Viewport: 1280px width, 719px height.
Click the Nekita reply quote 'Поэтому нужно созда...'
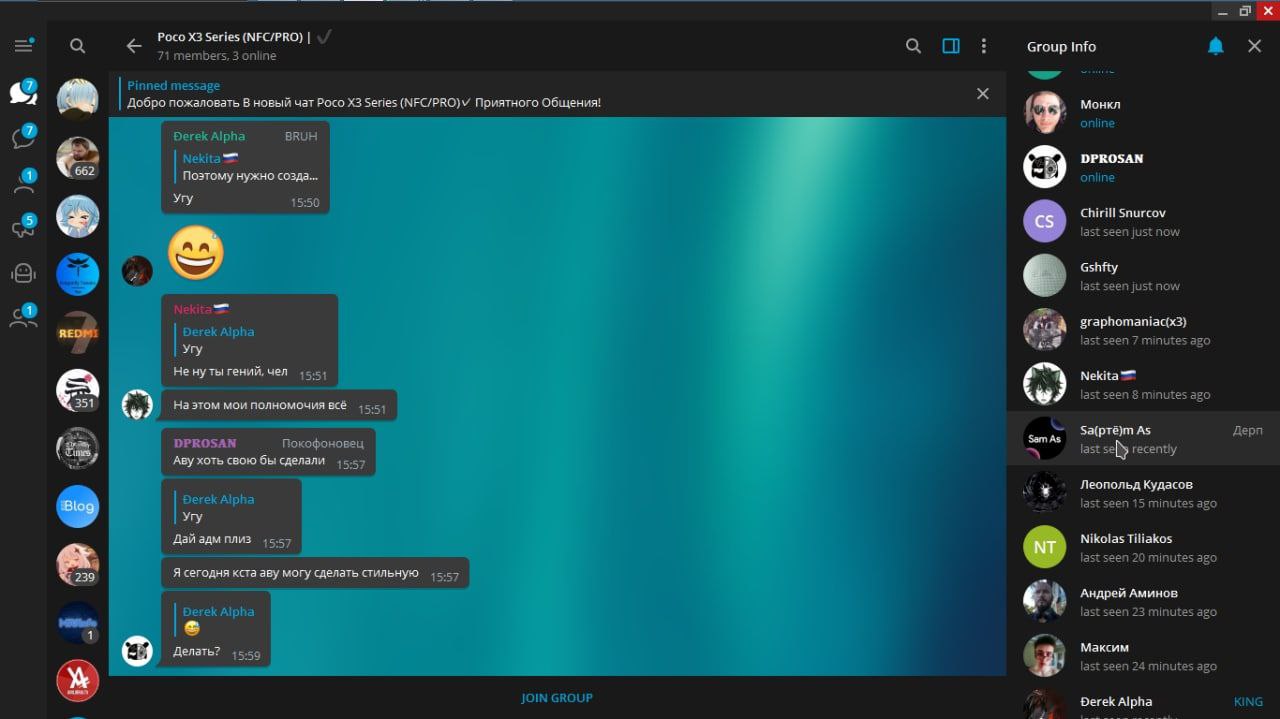pyautogui.click(x=246, y=167)
